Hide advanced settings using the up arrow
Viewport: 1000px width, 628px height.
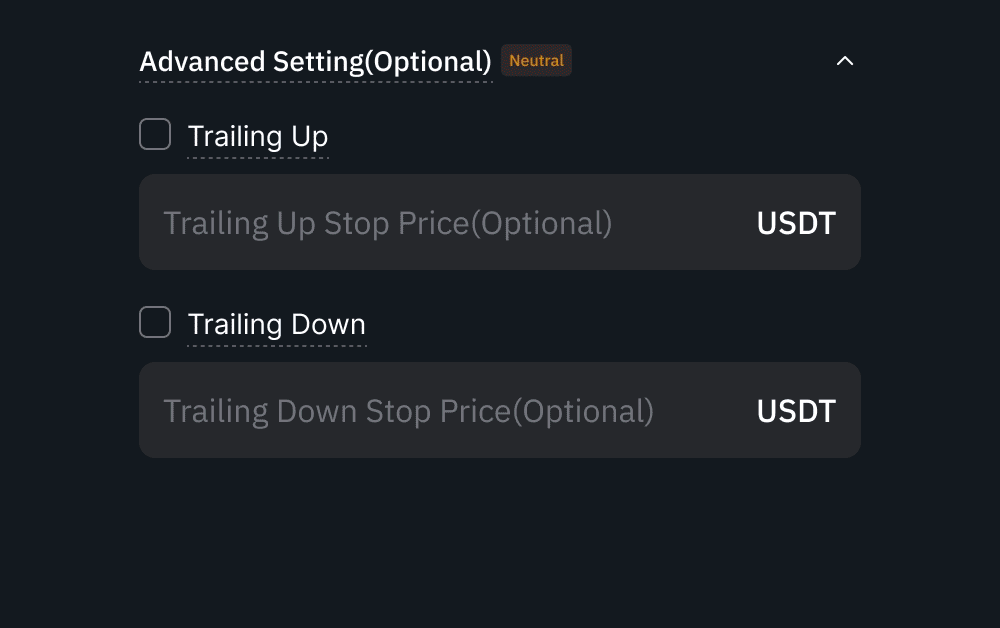845,61
